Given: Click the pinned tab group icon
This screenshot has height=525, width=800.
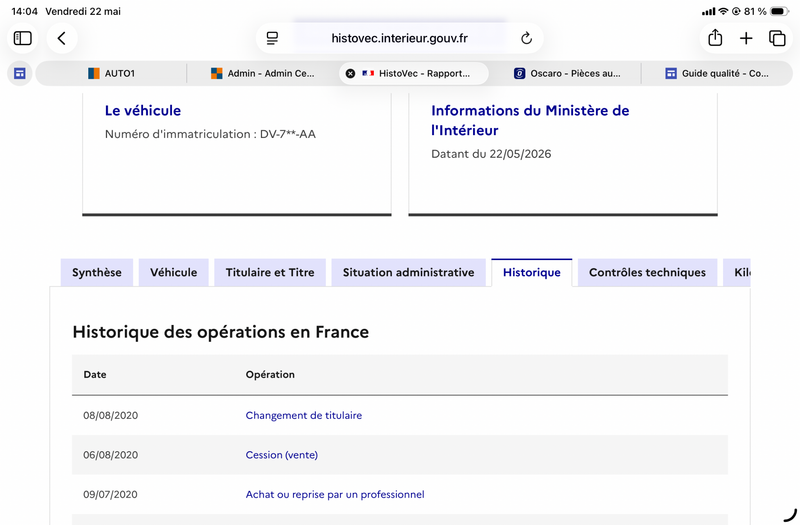Looking at the screenshot, I should click(x=19, y=73).
